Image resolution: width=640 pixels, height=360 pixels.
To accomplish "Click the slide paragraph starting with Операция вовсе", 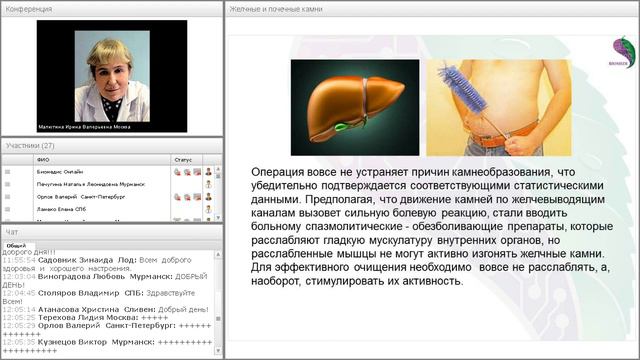I will pyautogui.click(x=432, y=227).
